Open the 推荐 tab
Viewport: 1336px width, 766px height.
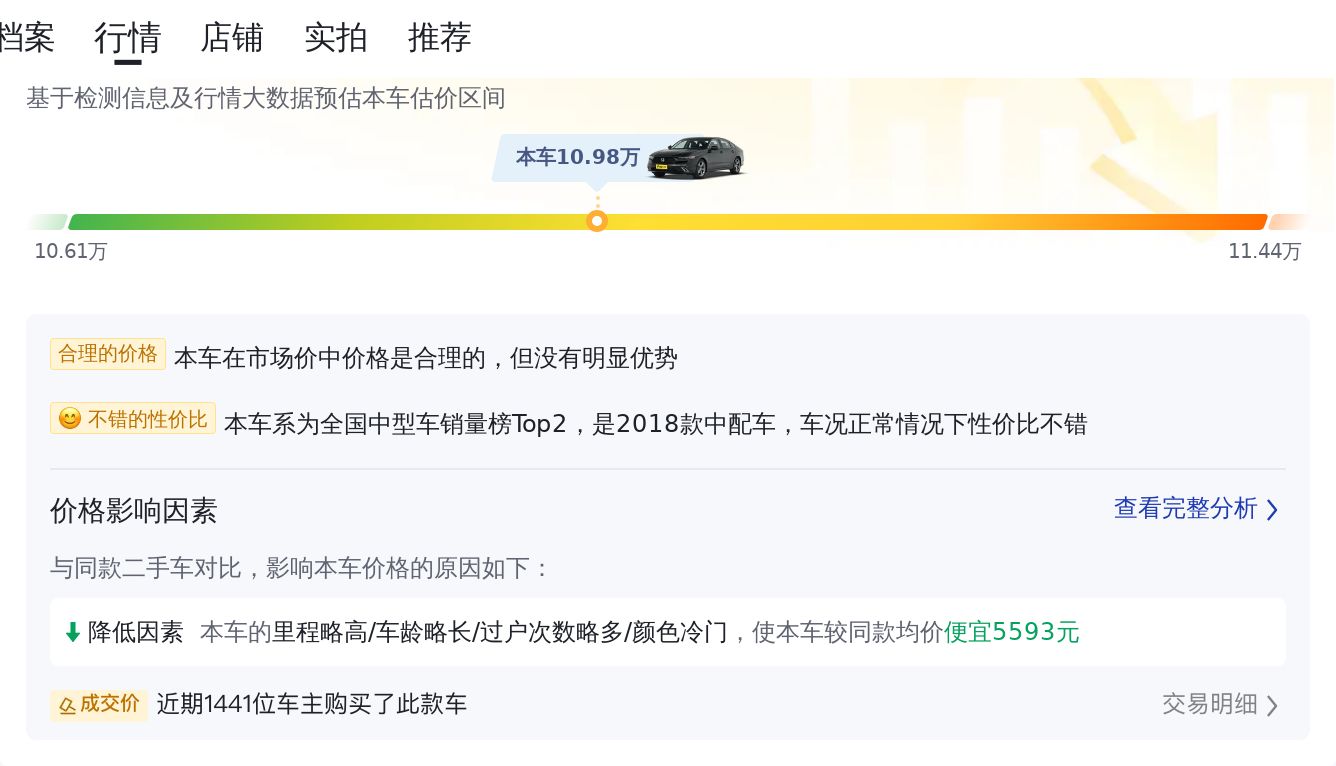pyautogui.click(x=439, y=38)
